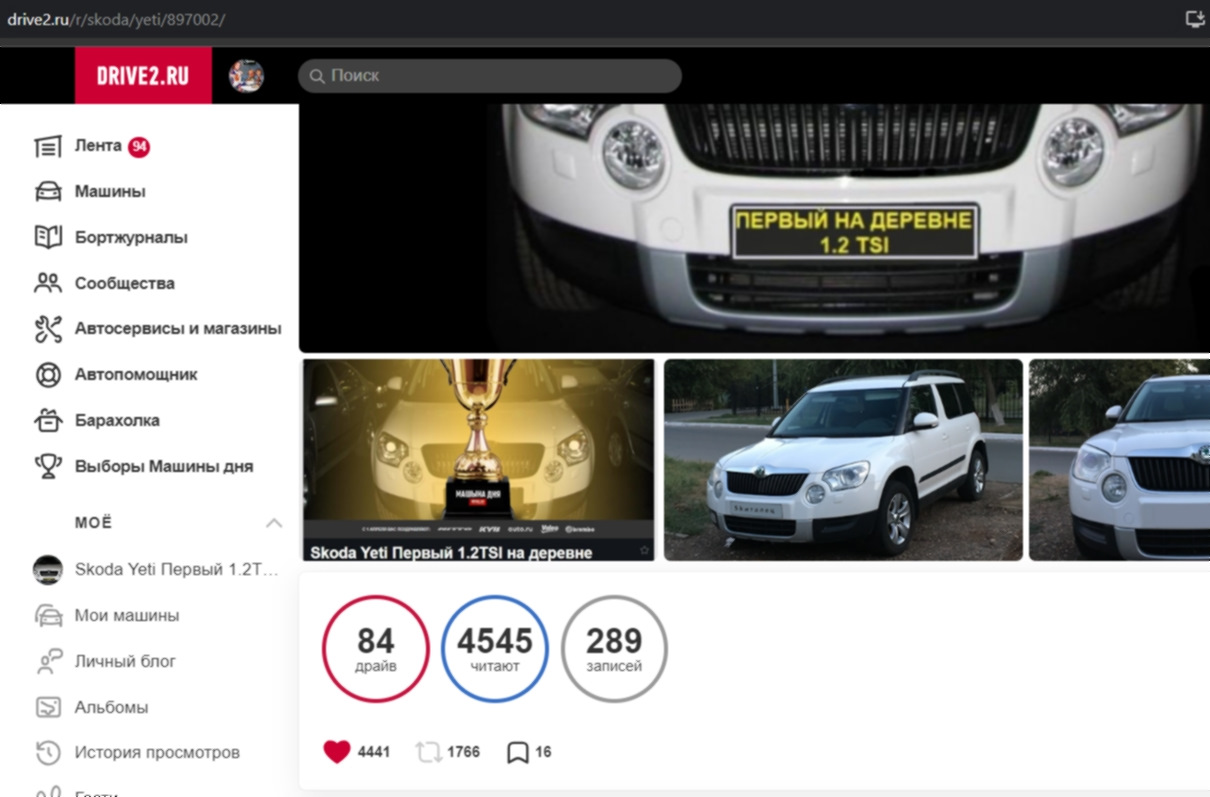Open the Мои машины cars icon
The width and height of the screenshot is (1210, 797).
pyautogui.click(x=48, y=615)
